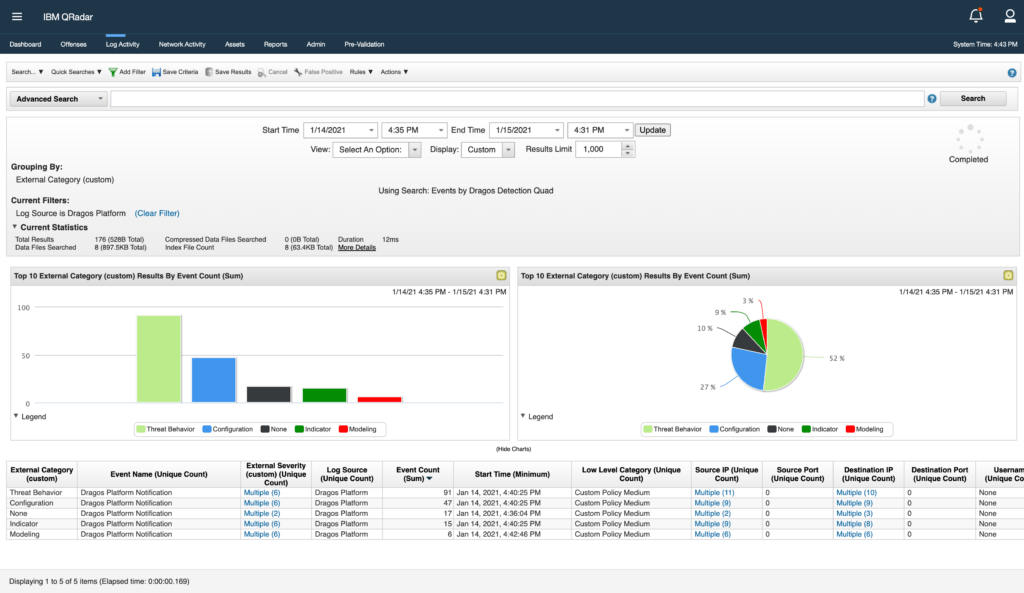Change Advanced Search mode dropdown
The width and height of the screenshot is (1024, 593).
click(x=59, y=99)
